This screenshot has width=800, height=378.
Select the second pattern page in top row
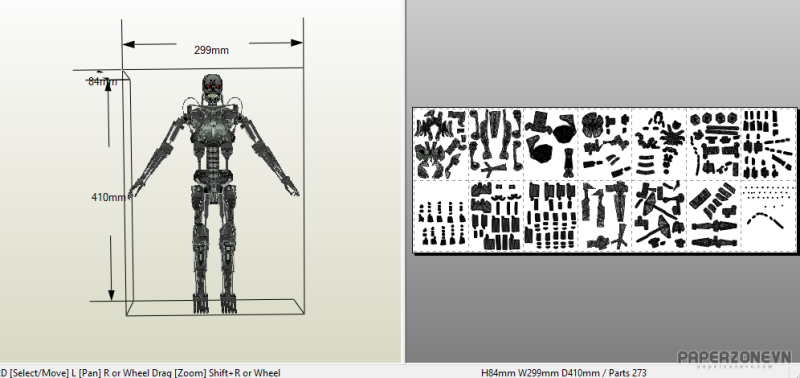point(496,144)
